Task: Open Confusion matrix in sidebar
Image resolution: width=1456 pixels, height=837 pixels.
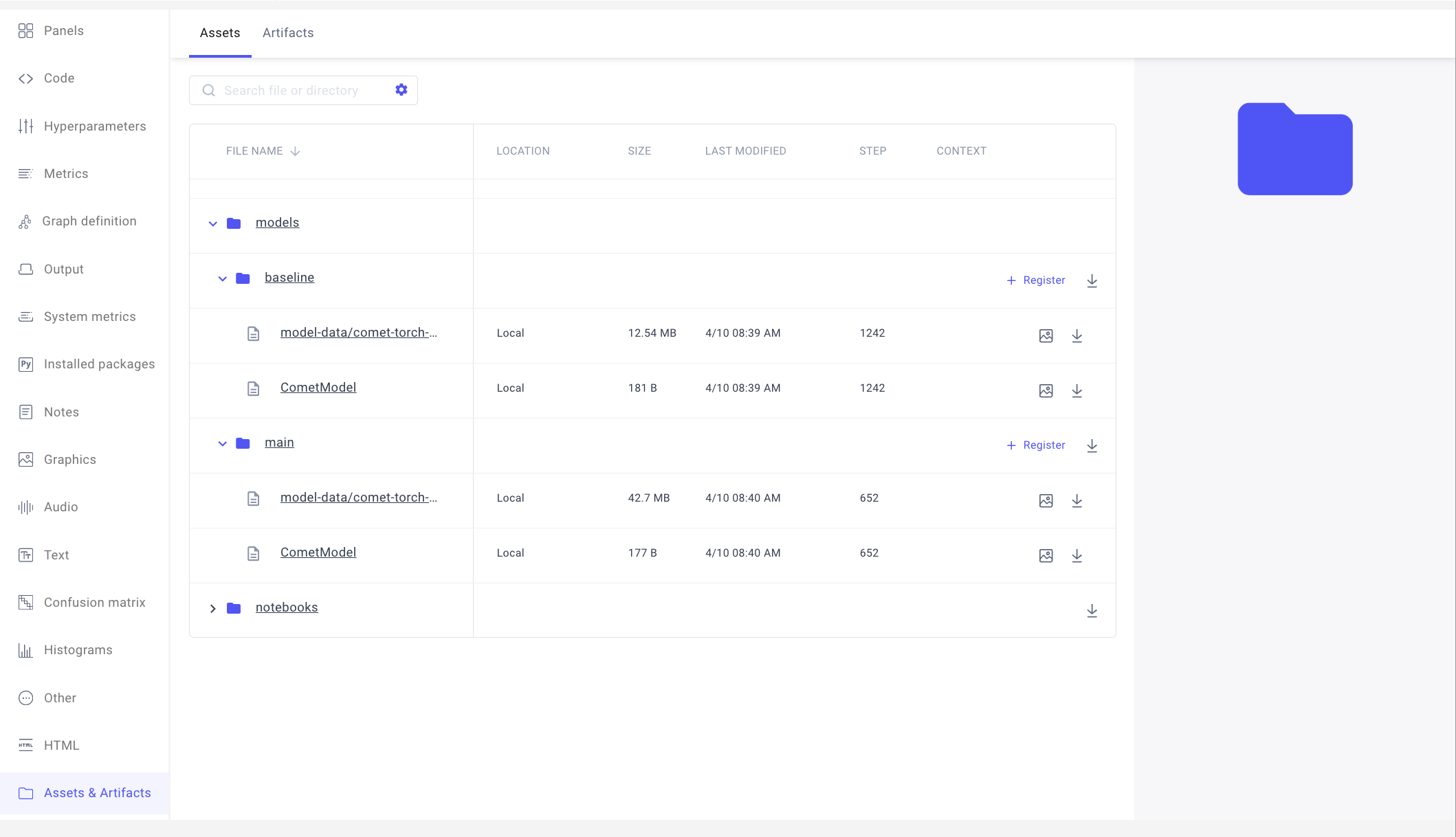Action: point(94,603)
